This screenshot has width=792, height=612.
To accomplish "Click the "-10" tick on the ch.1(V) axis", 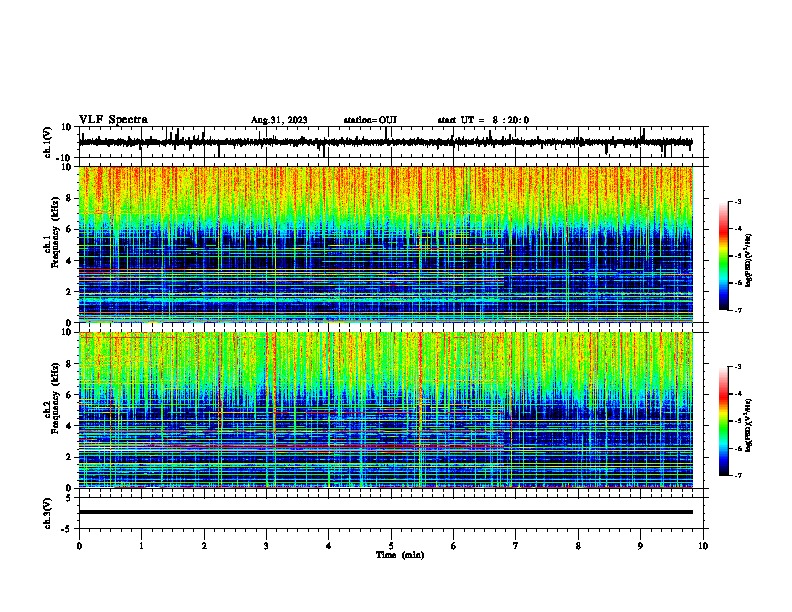I will [x=65, y=158].
